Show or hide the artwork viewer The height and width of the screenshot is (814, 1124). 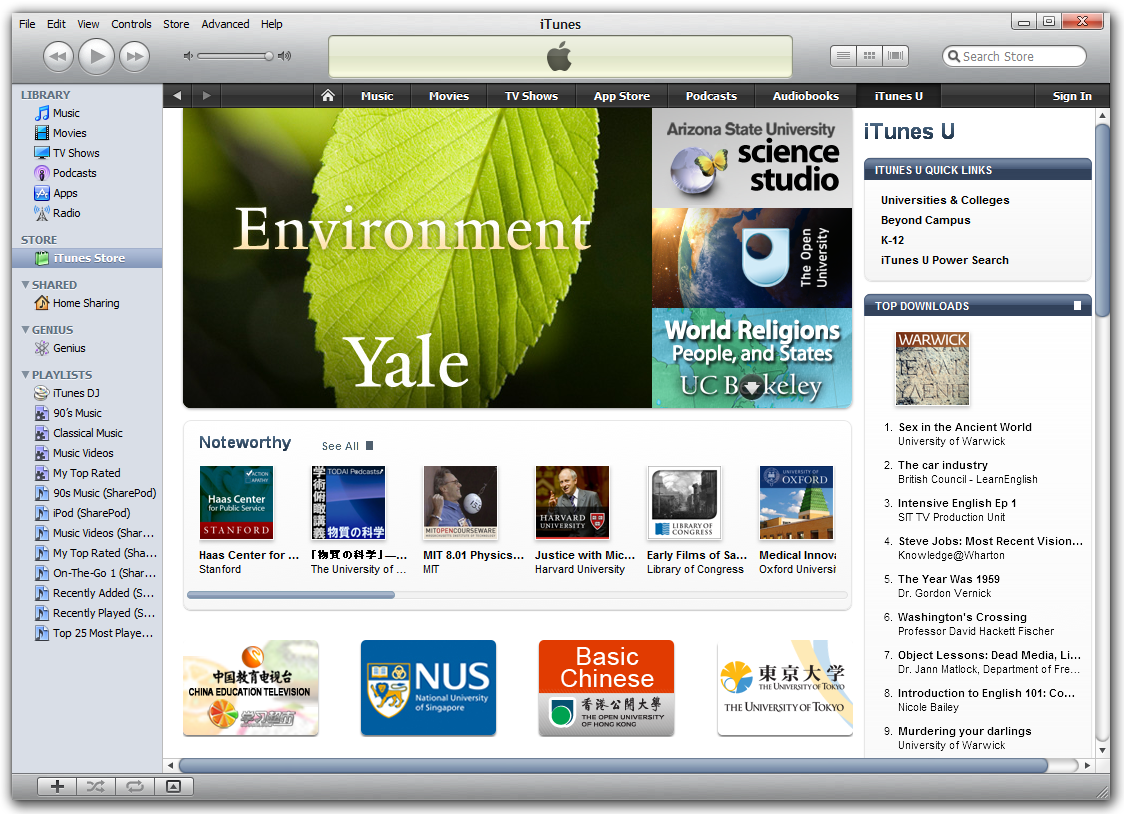[173, 787]
